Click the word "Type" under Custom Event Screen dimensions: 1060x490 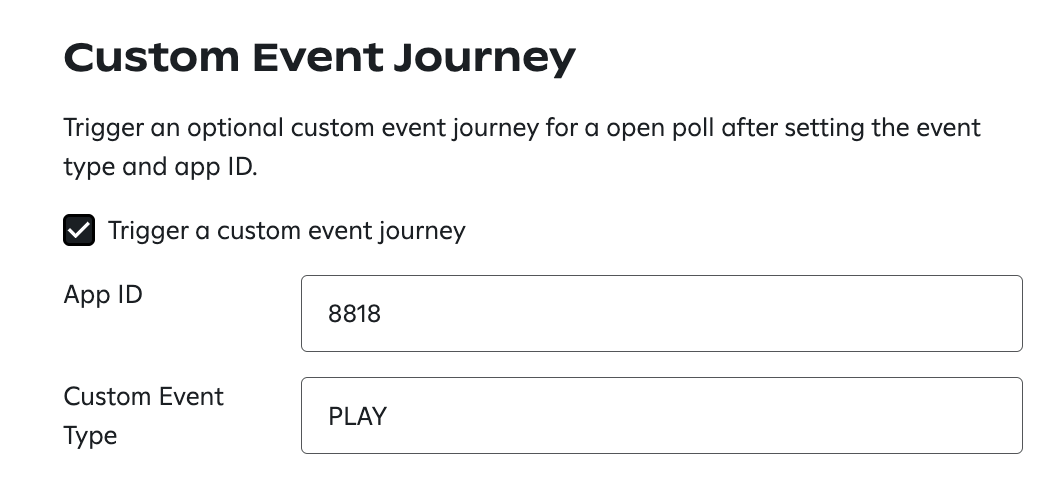click(90, 436)
